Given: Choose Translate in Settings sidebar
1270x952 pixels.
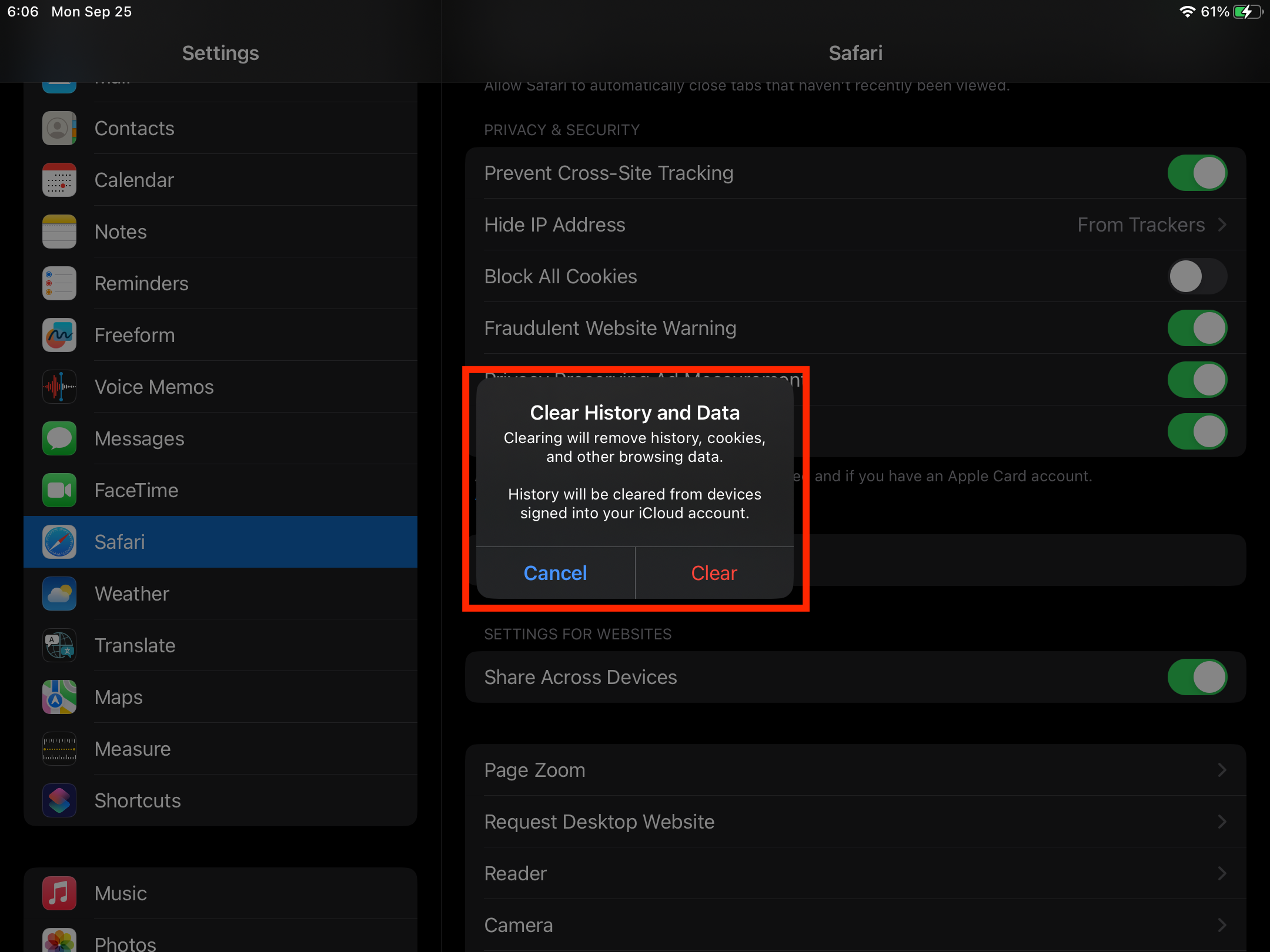Looking at the screenshot, I should point(220,645).
